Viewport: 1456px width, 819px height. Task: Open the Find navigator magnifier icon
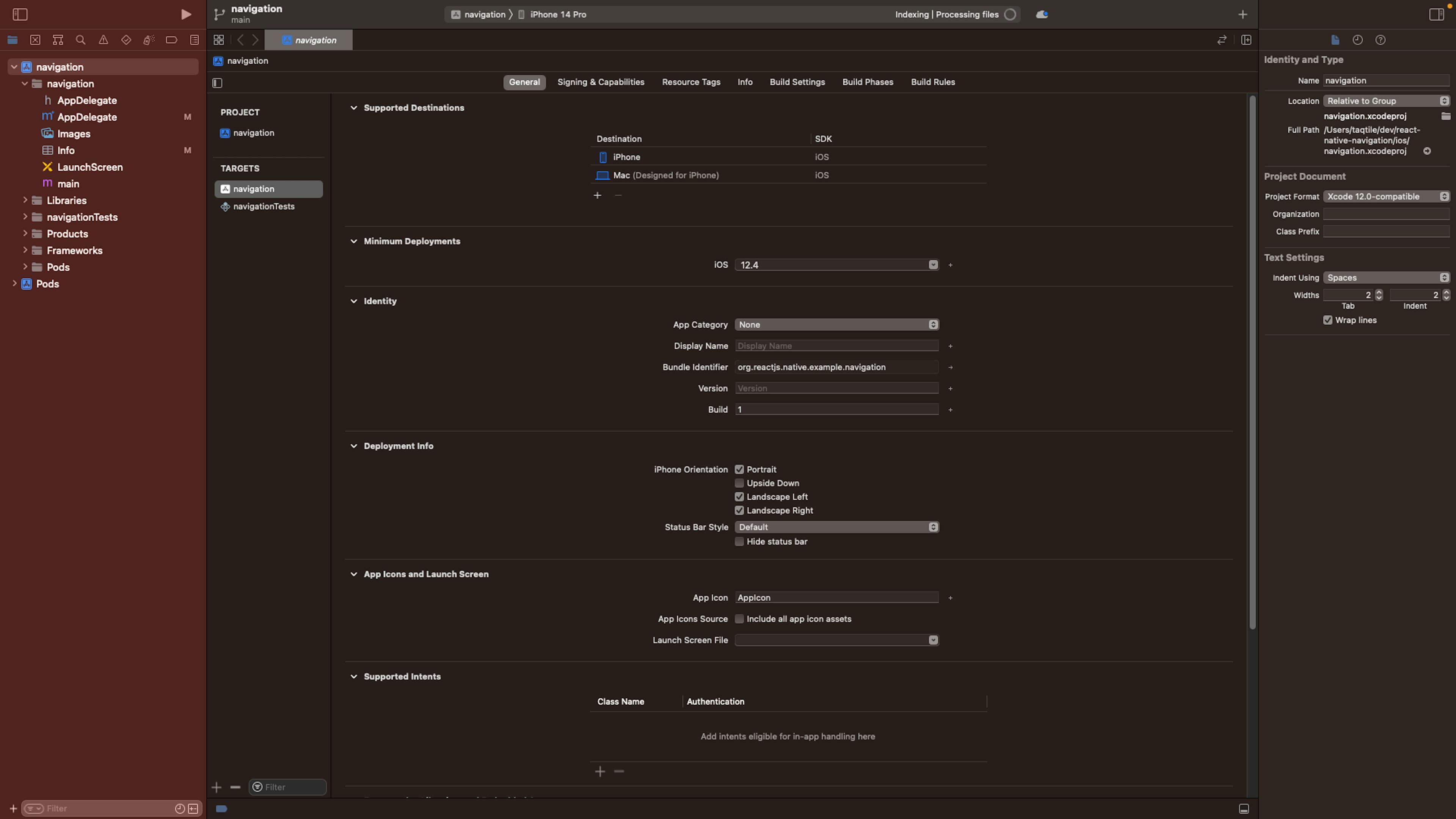[x=80, y=39]
